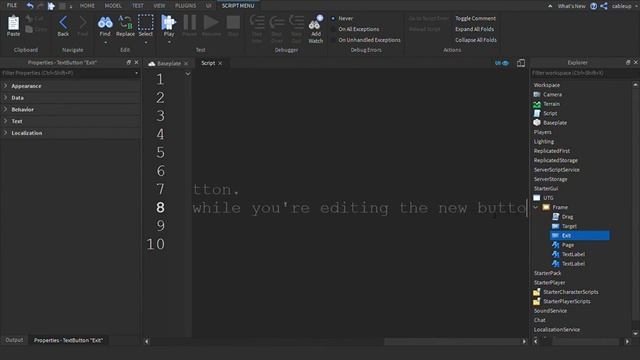Switch to the Output bottom tab
Screen dimensions: 640x360
[14, 340]
